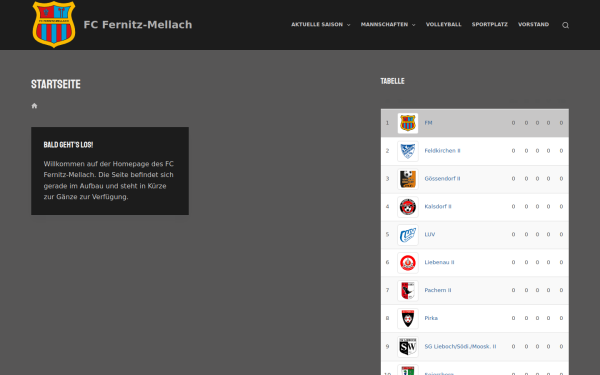Open the Vorstand menu item
The image size is (600, 375).
point(533,24)
